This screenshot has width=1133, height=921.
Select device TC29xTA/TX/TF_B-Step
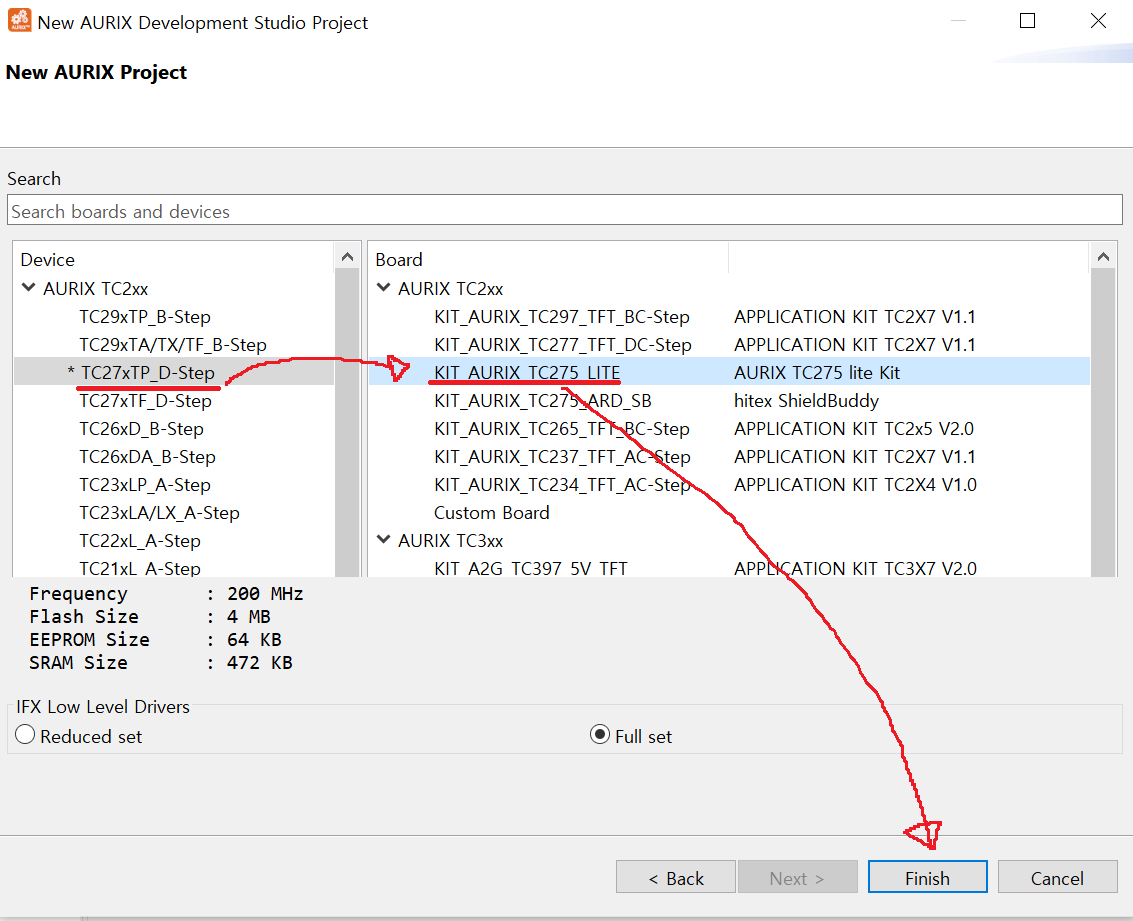pyautogui.click(x=173, y=345)
